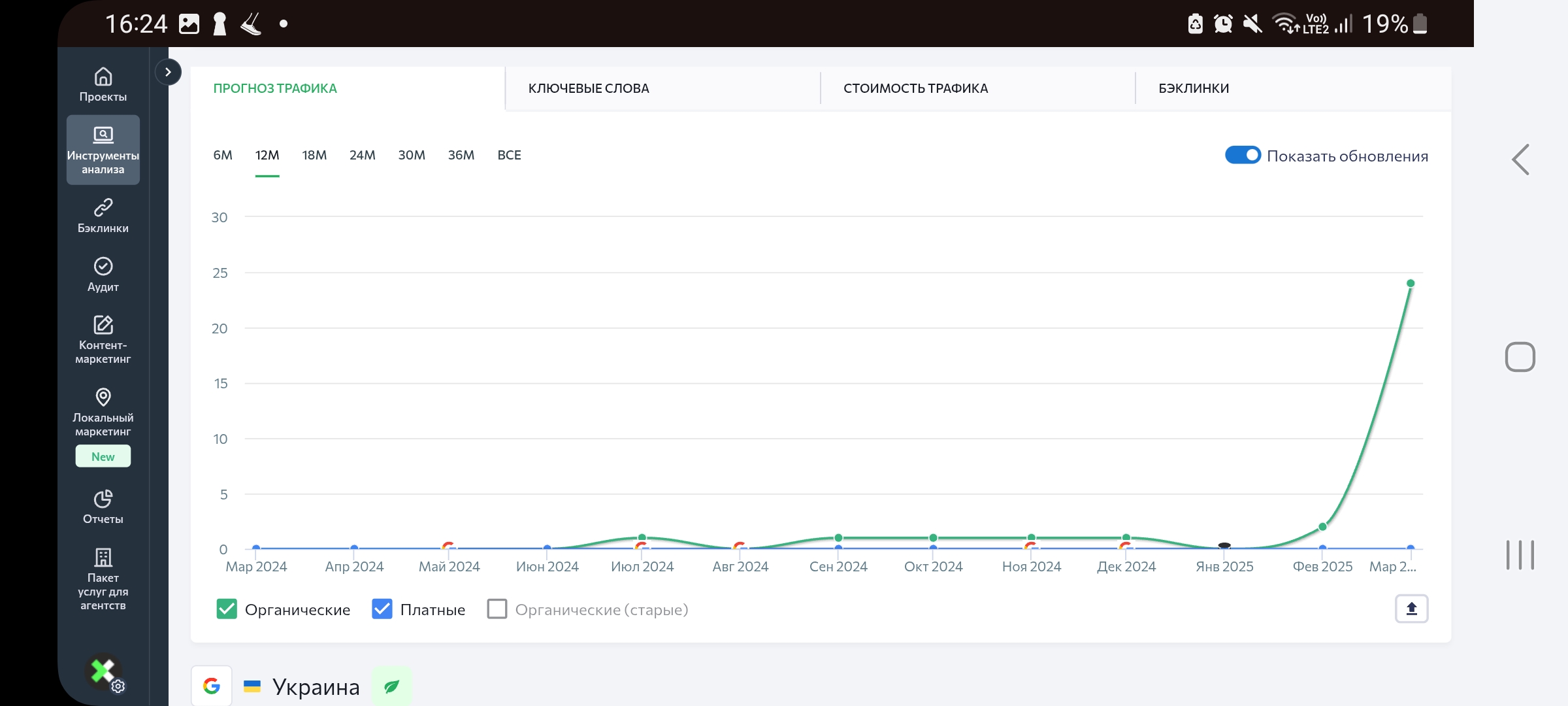The height and width of the screenshot is (706, 1568).
Task: Open Content marketing pencil icon
Action: (x=103, y=325)
